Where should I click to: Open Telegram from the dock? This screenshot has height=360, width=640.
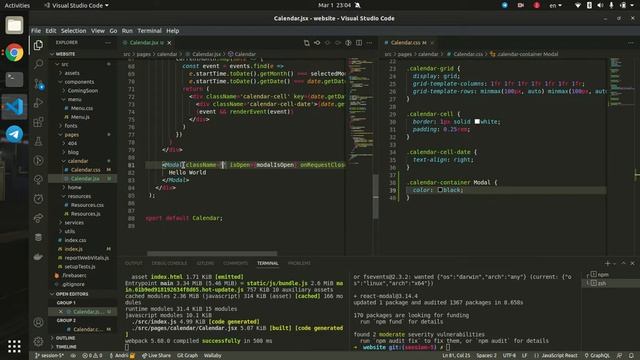pos(14,134)
